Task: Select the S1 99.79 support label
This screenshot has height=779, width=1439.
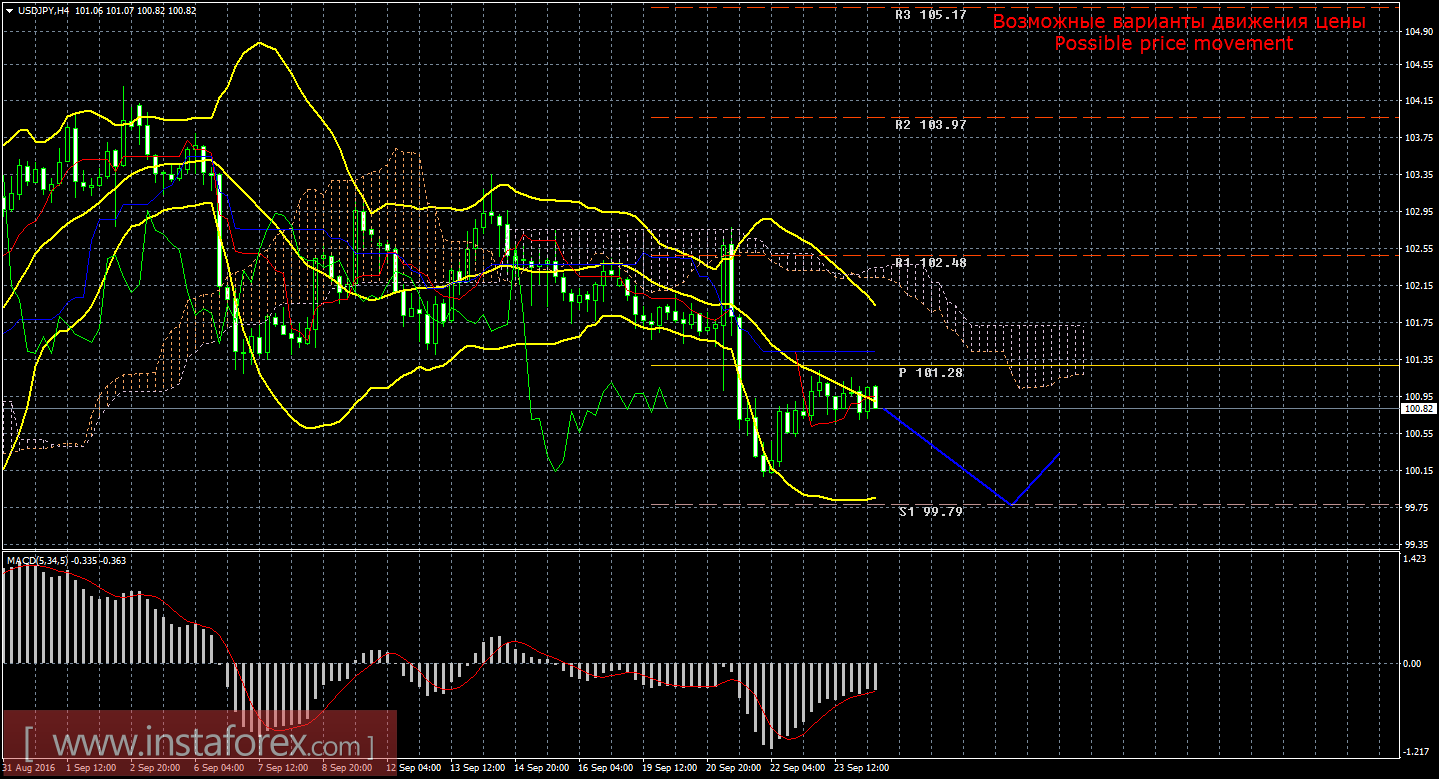Action: (x=930, y=511)
